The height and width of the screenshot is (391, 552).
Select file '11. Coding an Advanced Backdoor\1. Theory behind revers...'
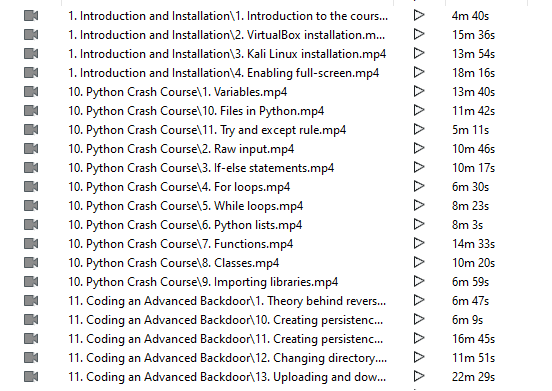click(227, 301)
